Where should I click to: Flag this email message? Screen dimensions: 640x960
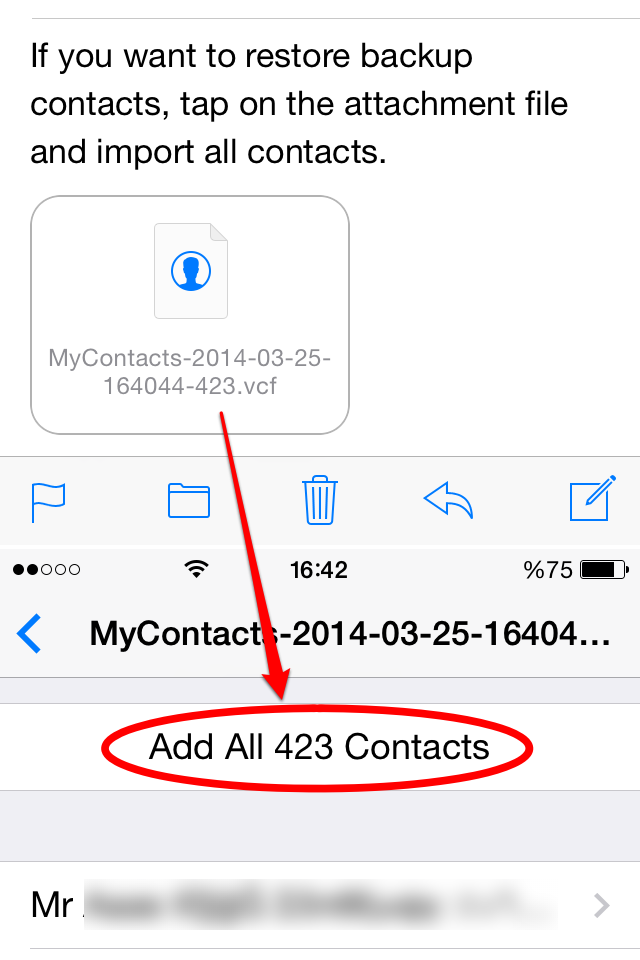tap(48, 501)
